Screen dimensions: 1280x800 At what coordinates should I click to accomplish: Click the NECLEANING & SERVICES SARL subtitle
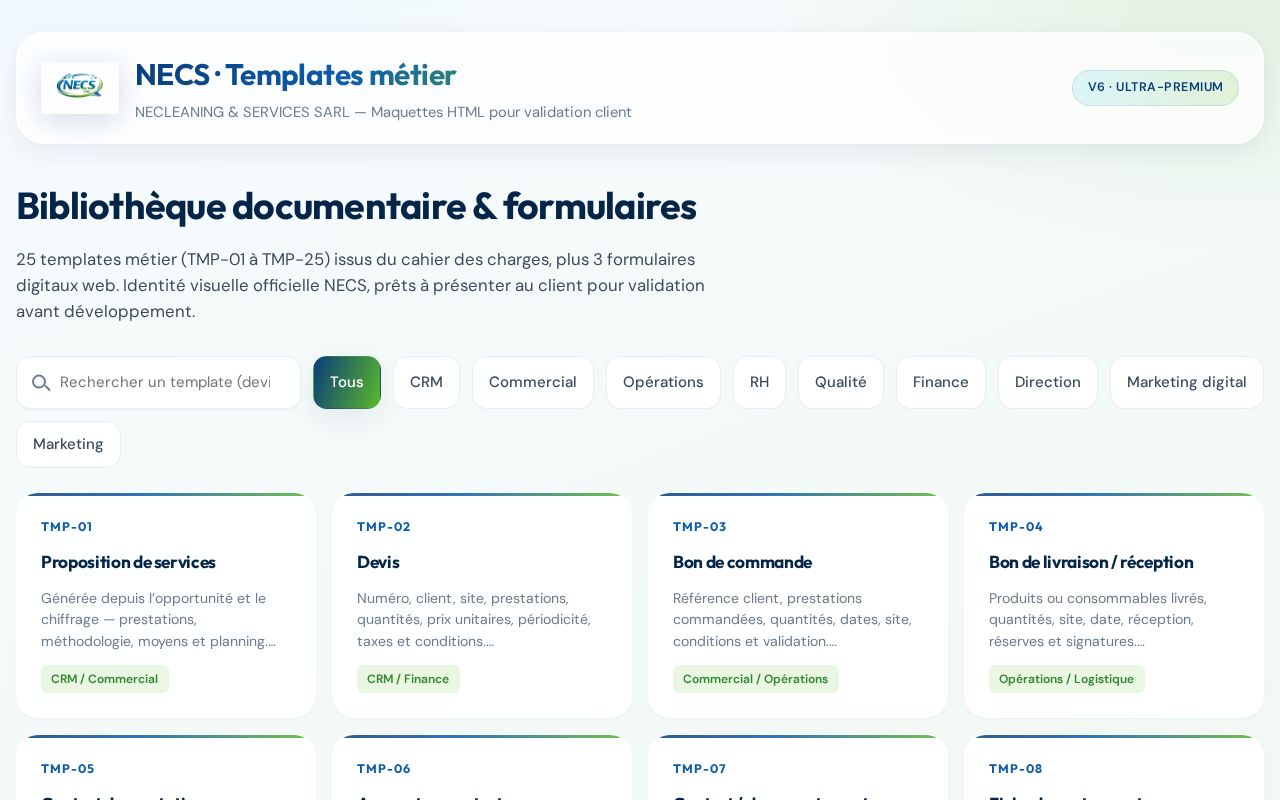[383, 112]
